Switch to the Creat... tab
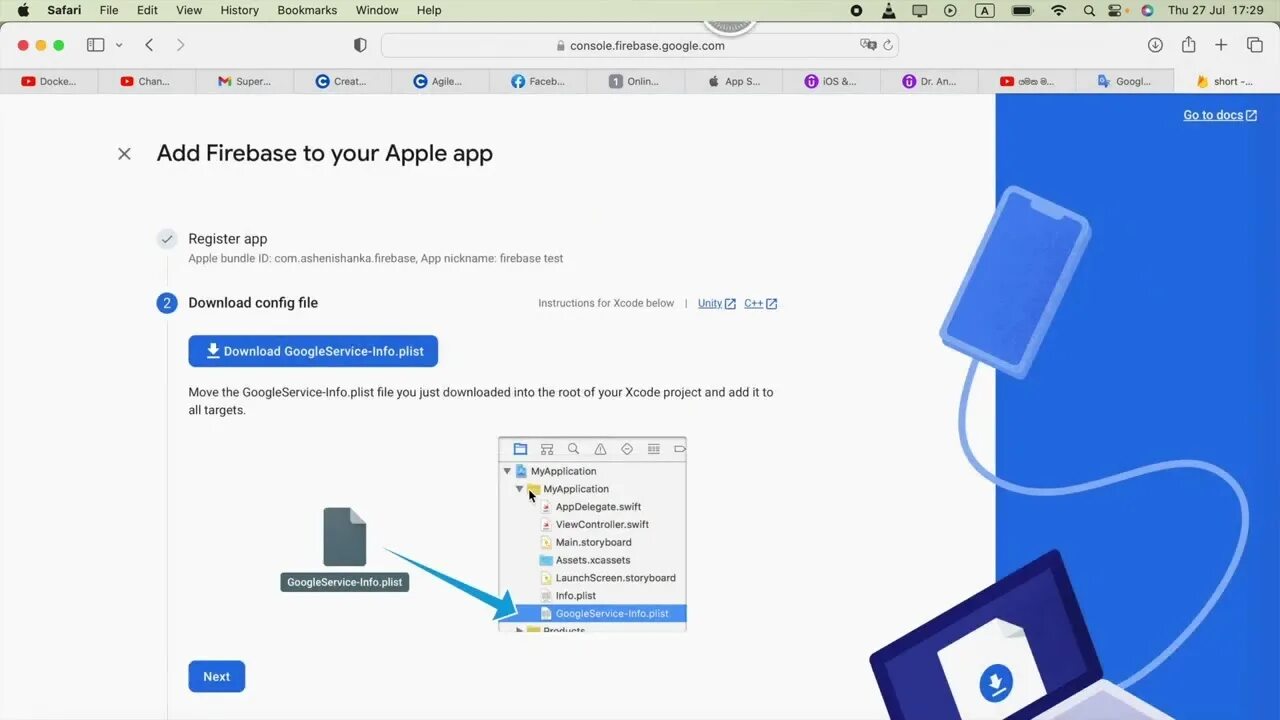The height and width of the screenshot is (720, 1280). (342, 82)
